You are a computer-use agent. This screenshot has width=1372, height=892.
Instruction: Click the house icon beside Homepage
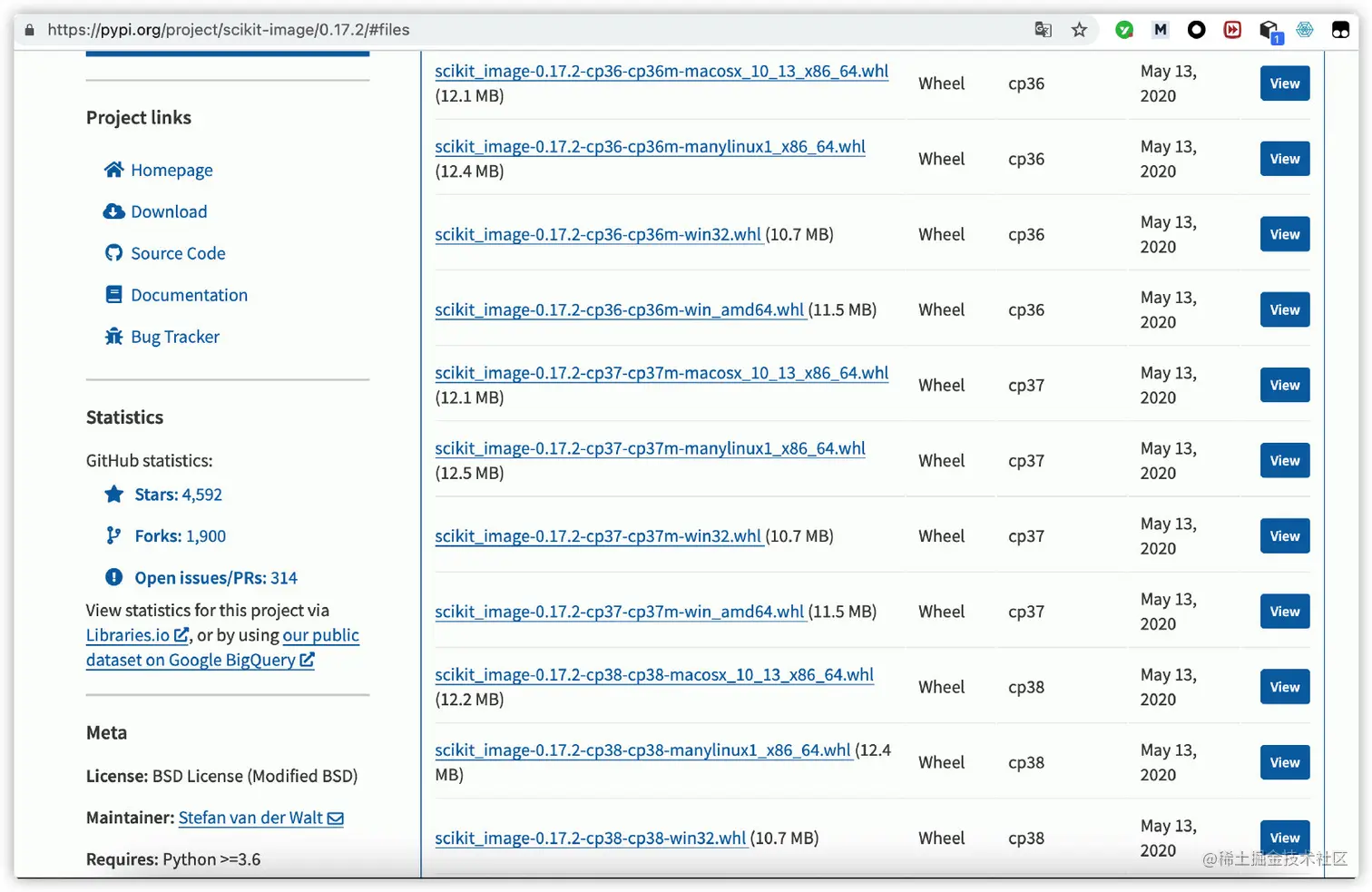(x=113, y=170)
